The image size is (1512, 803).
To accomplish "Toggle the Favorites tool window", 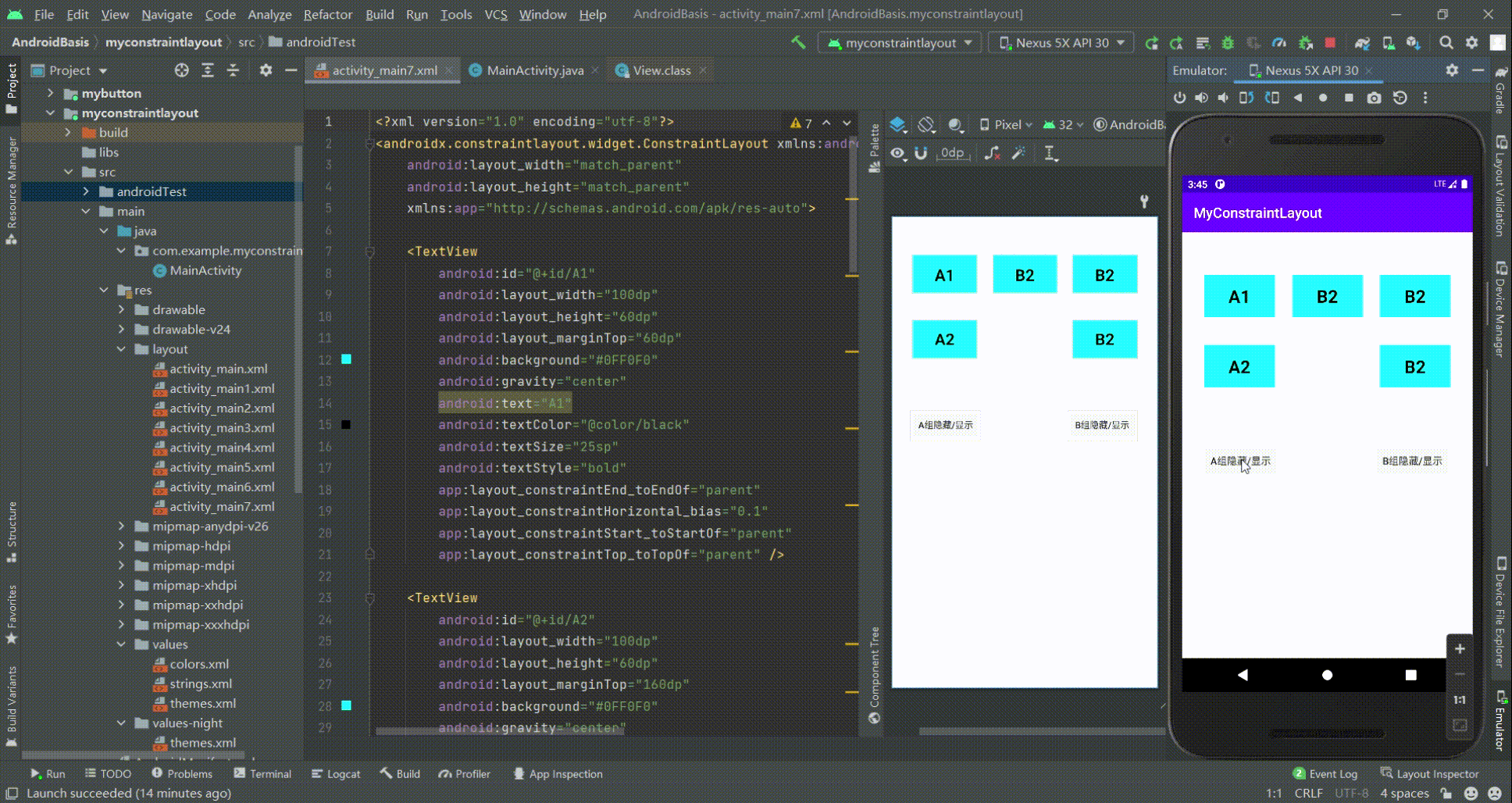I will (12, 614).
